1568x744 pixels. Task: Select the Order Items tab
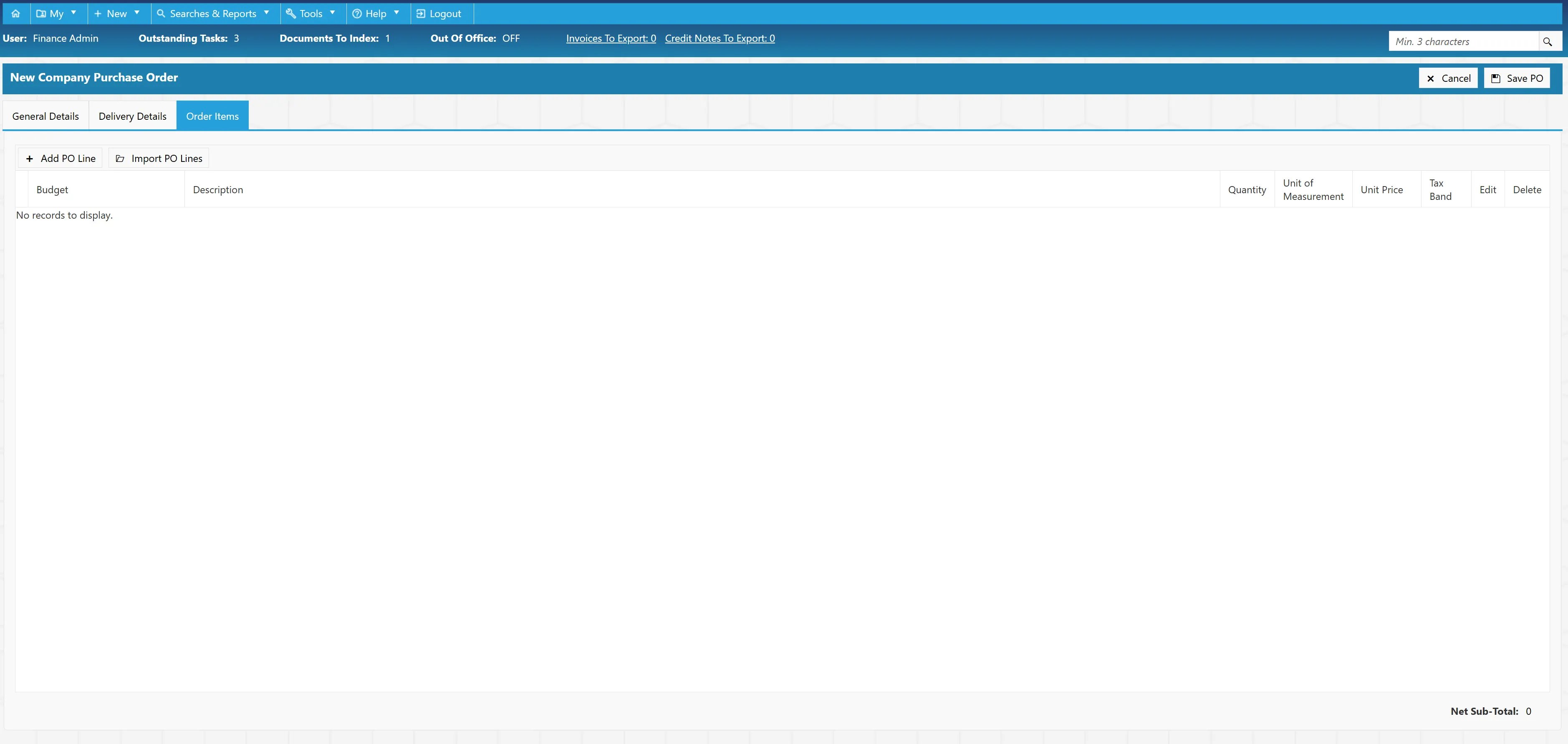point(212,116)
